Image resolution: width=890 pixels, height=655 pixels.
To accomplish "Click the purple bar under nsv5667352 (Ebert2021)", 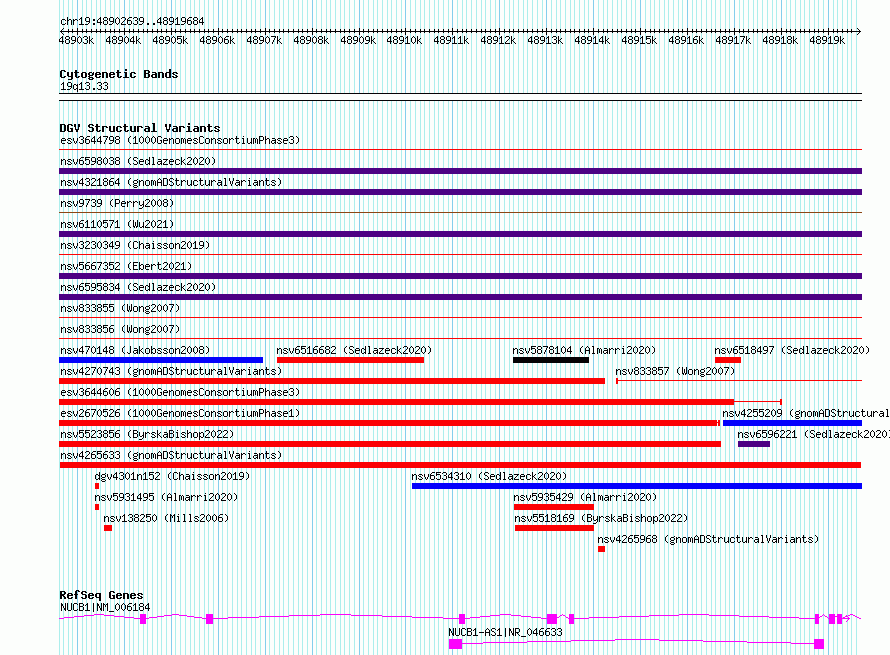I will pos(460,276).
